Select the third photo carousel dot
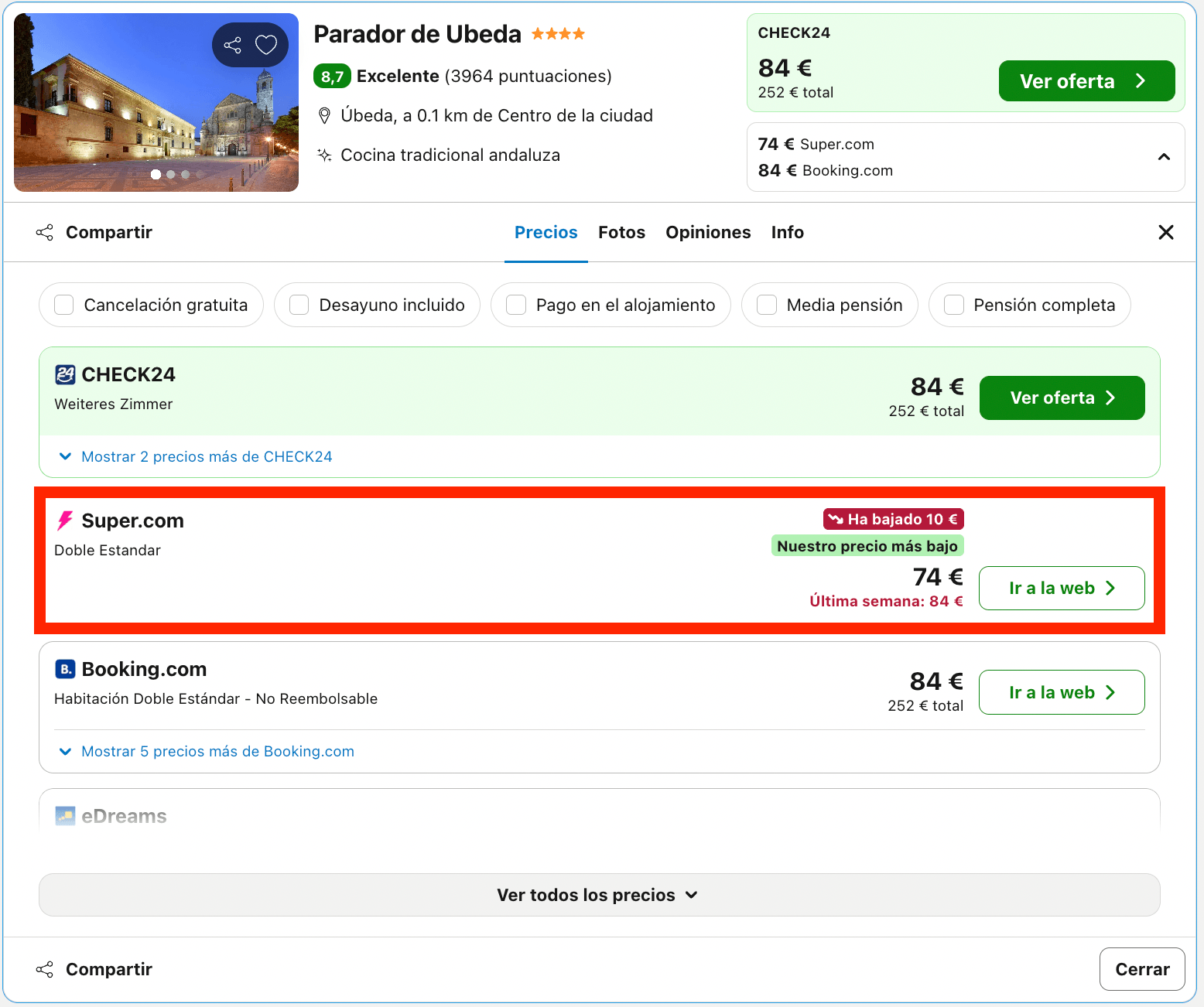The width and height of the screenshot is (1204, 1007). [186, 174]
